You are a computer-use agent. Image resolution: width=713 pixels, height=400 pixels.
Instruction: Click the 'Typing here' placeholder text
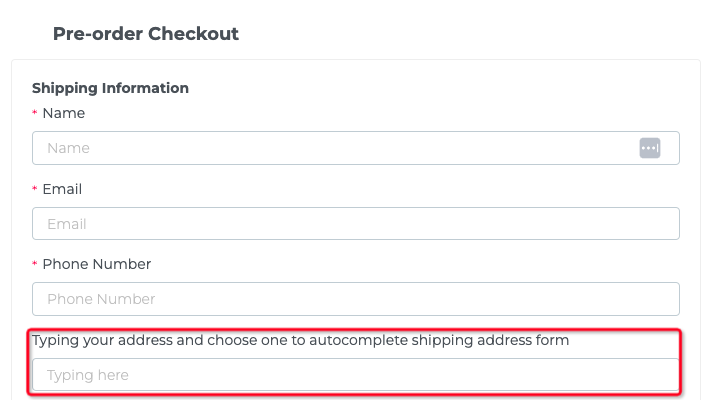88,375
